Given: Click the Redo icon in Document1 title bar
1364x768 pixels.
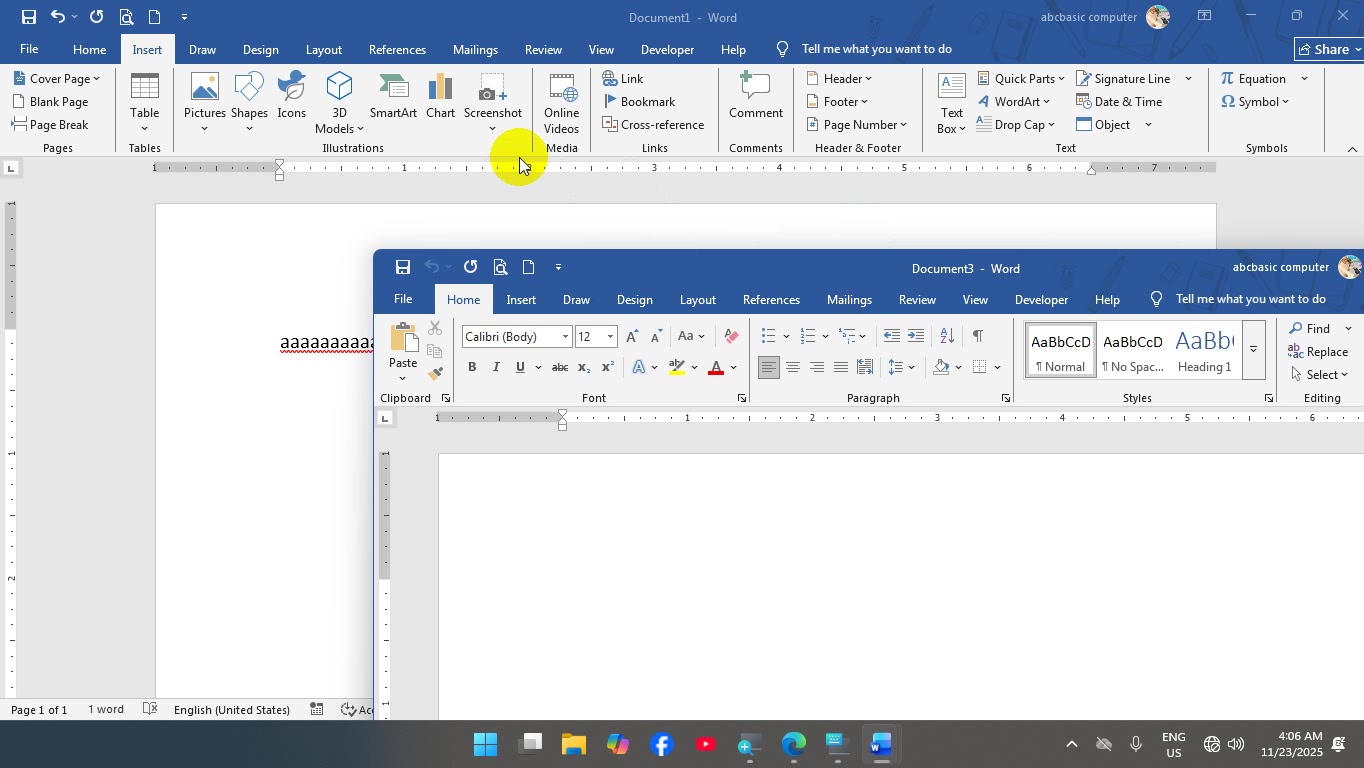Looking at the screenshot, I should [96, 17].
